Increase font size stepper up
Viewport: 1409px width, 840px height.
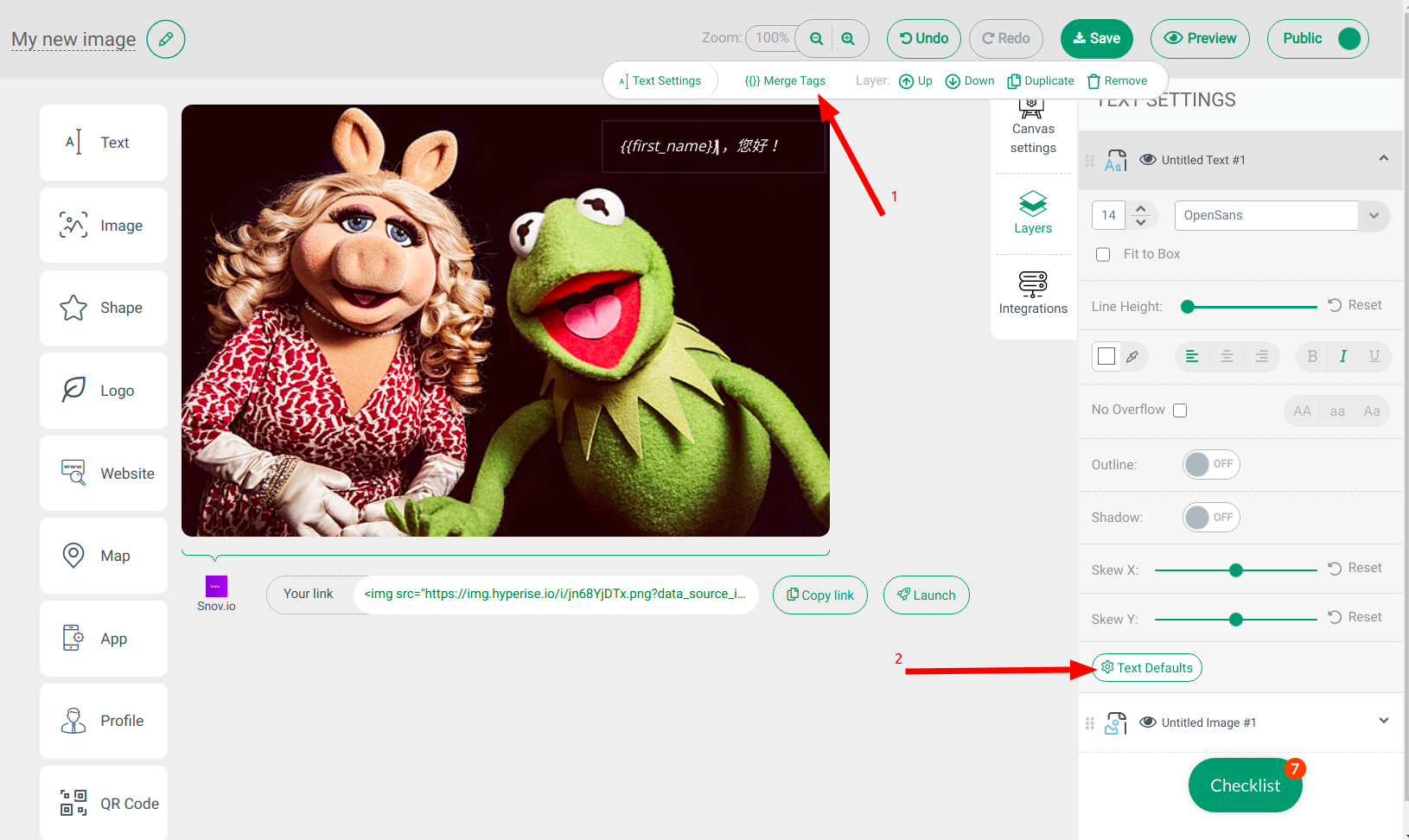tap(1141, 208)
